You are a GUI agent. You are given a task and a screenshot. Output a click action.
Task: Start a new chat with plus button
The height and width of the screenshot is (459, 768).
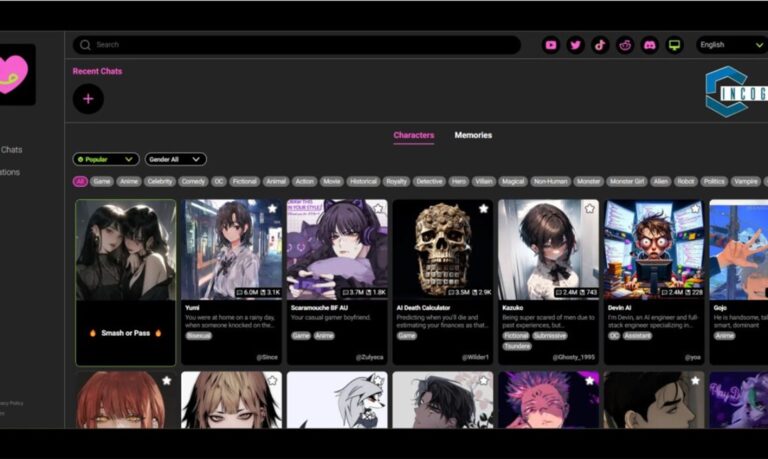click(88, 99)
